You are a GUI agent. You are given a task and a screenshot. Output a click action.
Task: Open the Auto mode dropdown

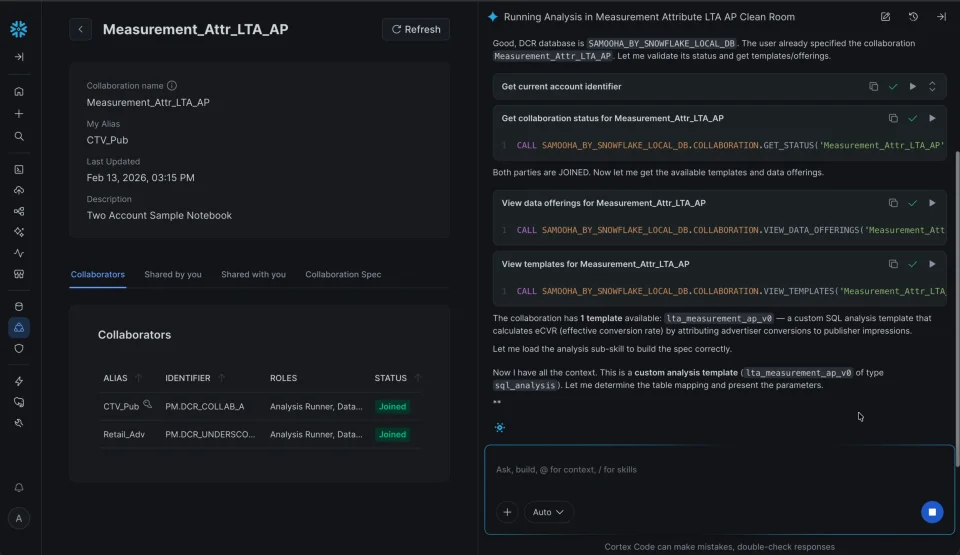[548, 512]
